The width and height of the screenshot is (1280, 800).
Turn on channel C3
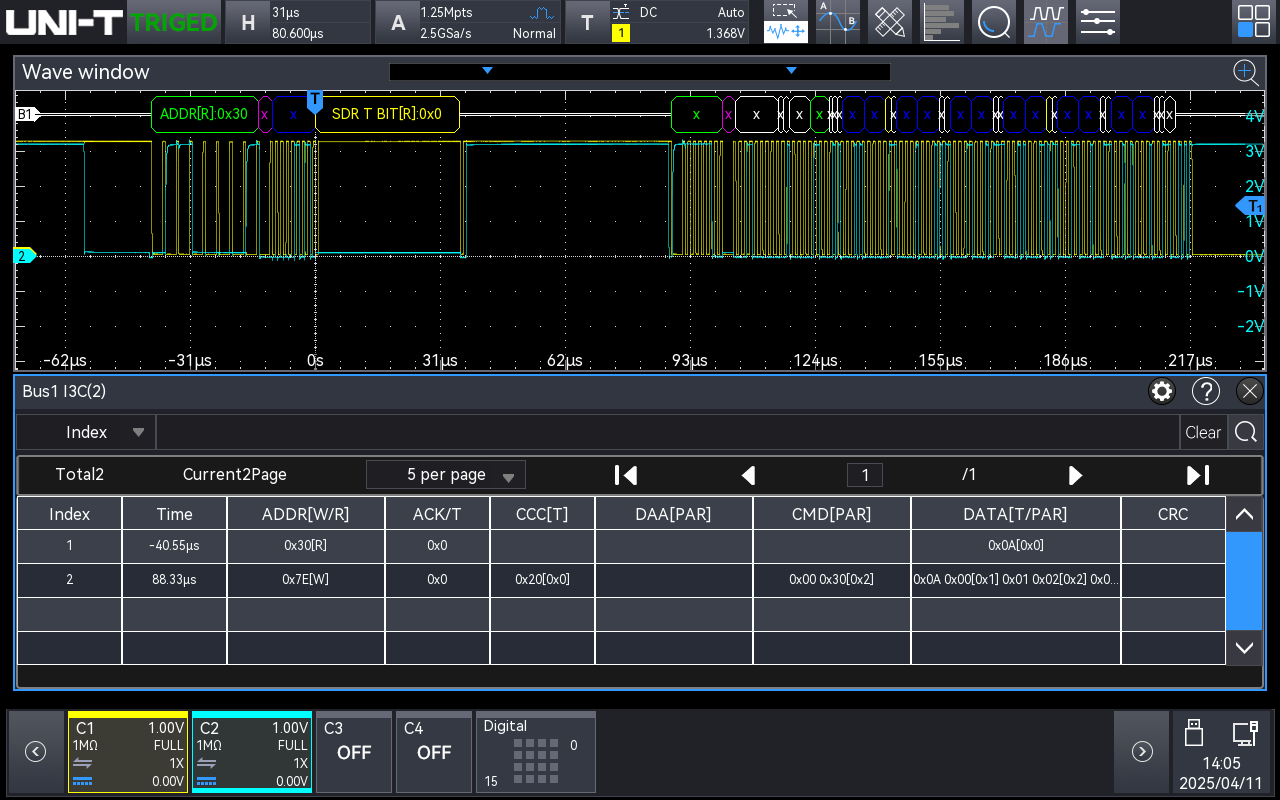pyautogui.click(x=353, y=752)
